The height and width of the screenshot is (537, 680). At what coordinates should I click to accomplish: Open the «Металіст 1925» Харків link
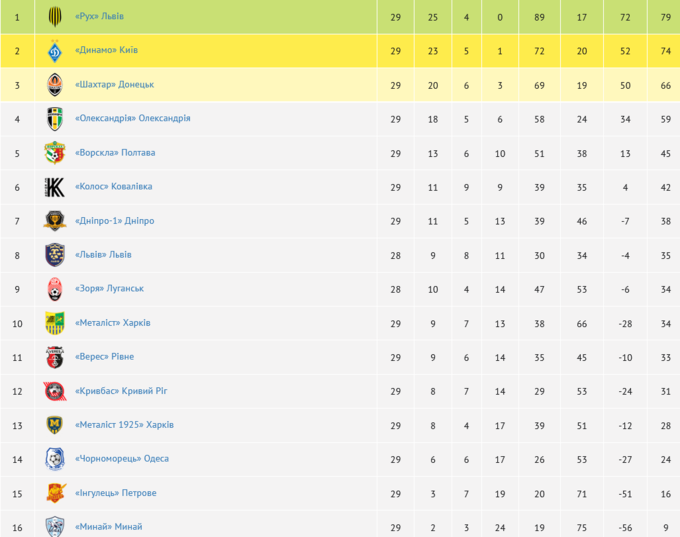pyautogui.click(x=124, y=425)
